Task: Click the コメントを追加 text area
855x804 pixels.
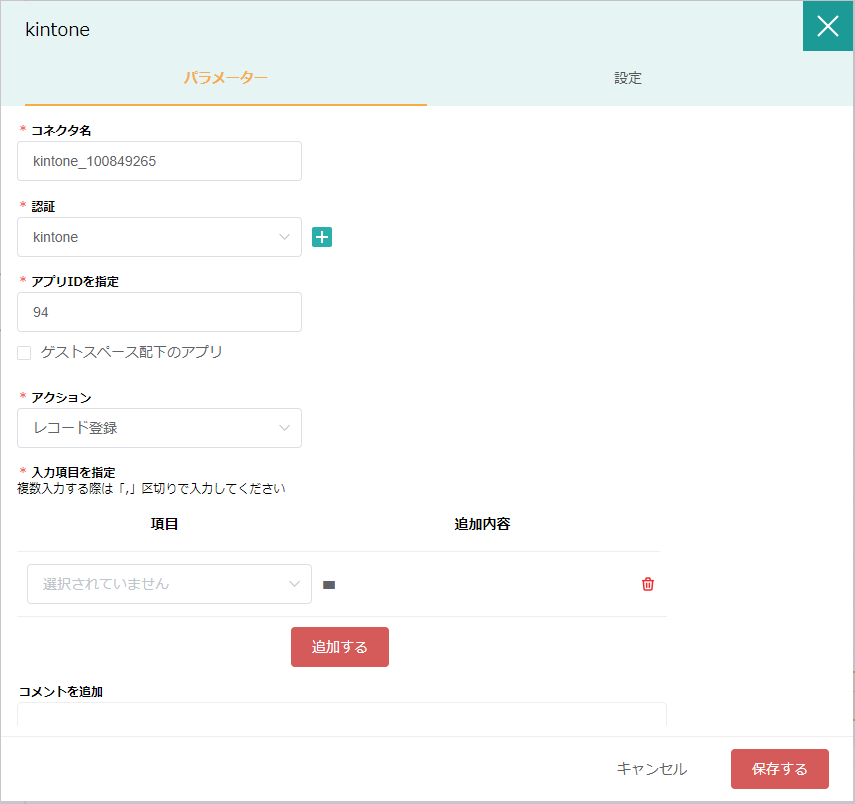Action: (342, 715)
